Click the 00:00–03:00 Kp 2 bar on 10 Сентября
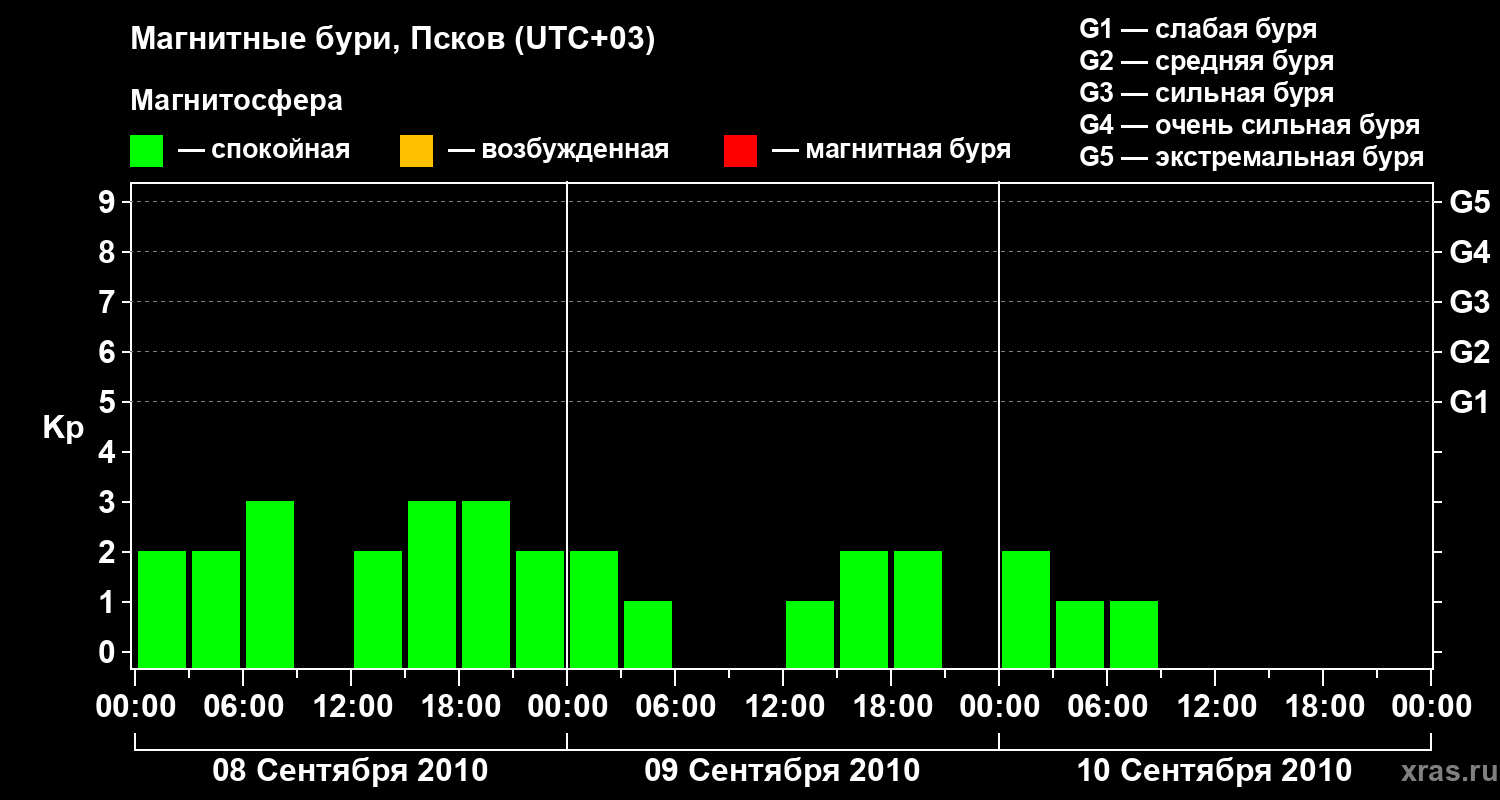 1026,609
